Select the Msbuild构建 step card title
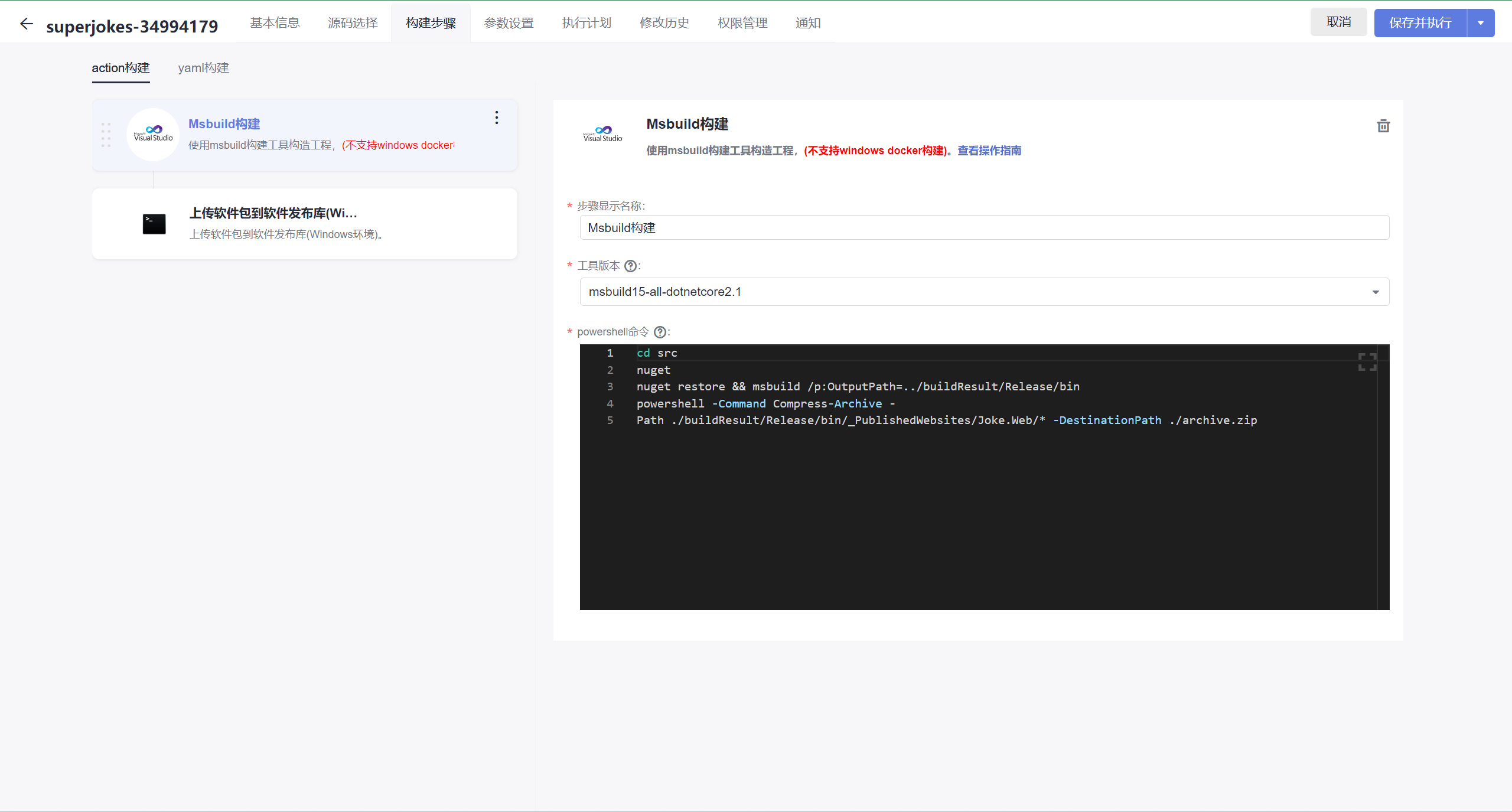Image resolution: width=1512 pixels, height=812 pixels. pos(224,124)
